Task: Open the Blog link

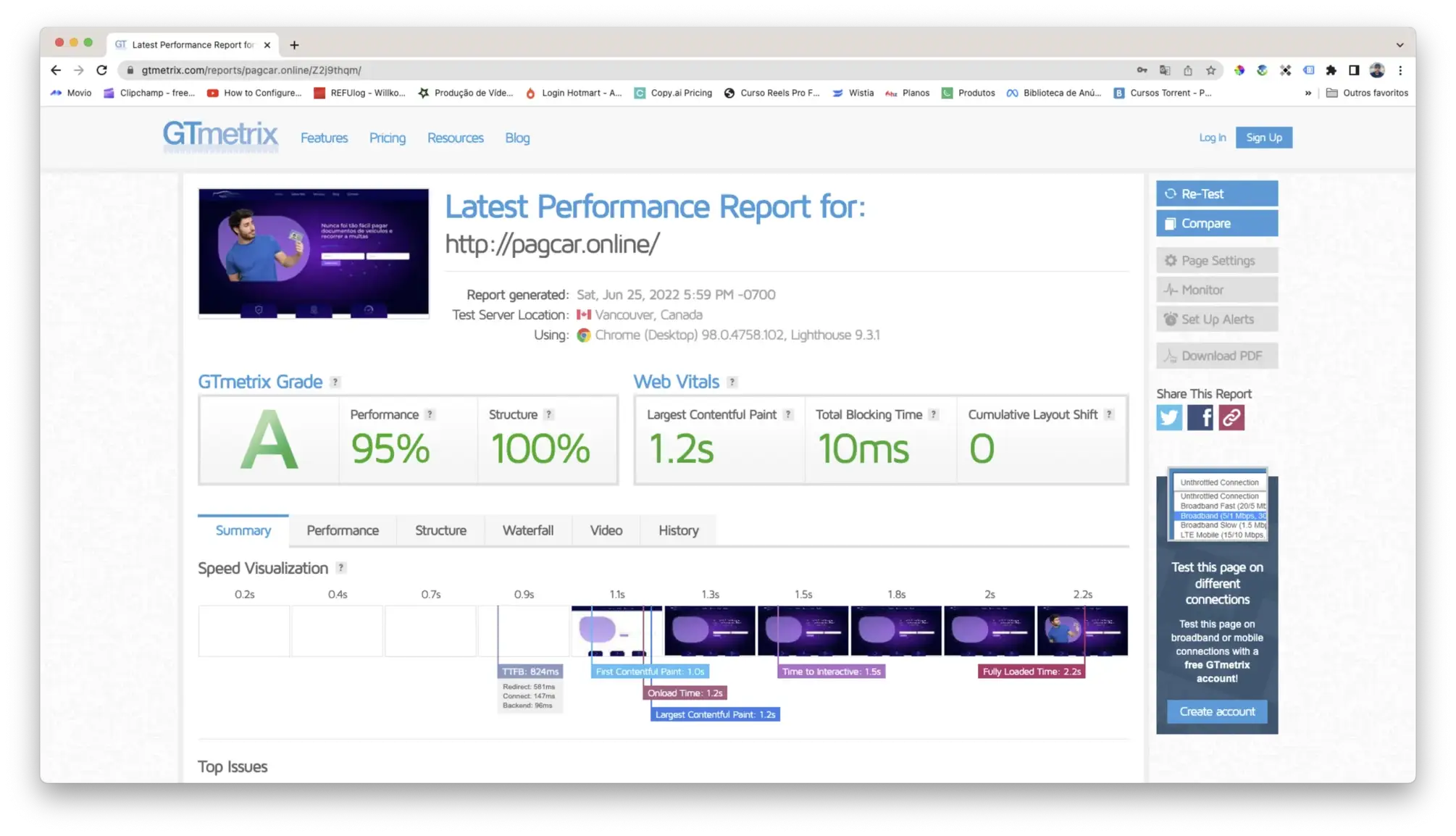Action: [x=517, y=138]
